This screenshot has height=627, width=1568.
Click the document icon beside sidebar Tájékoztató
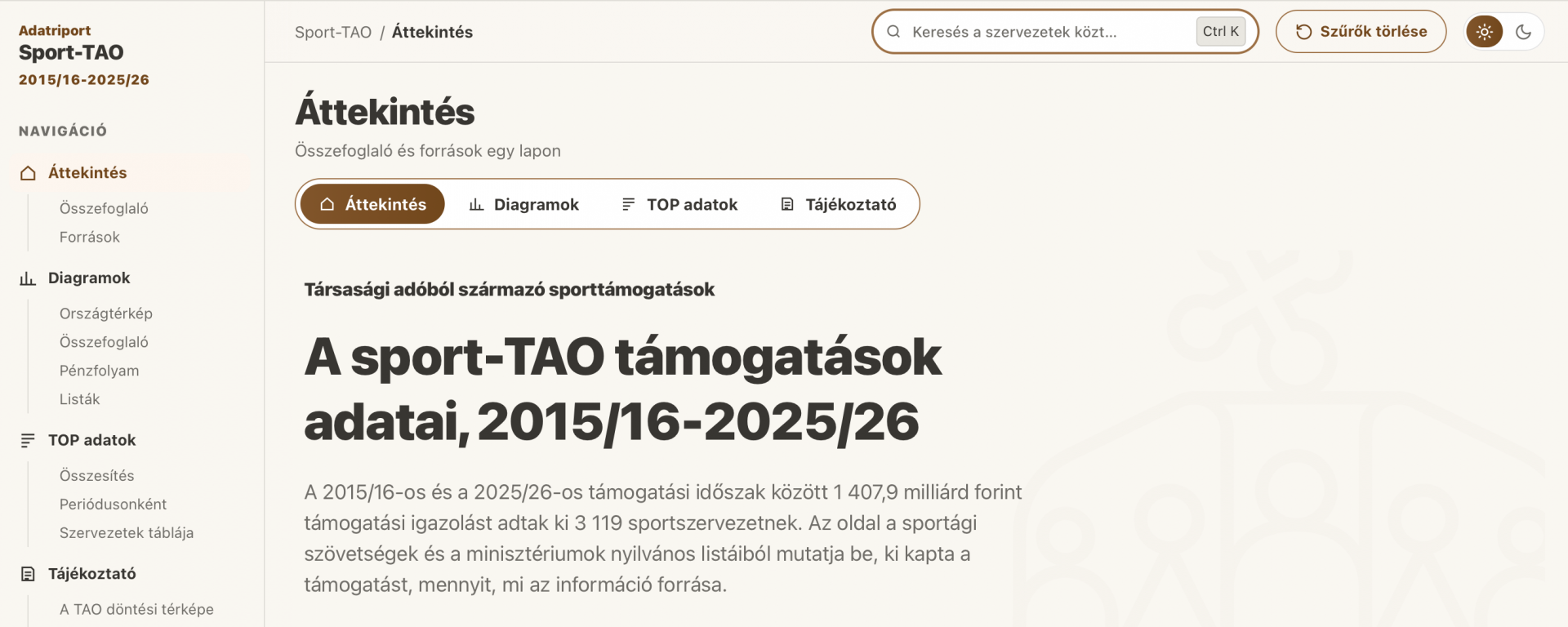28,574
